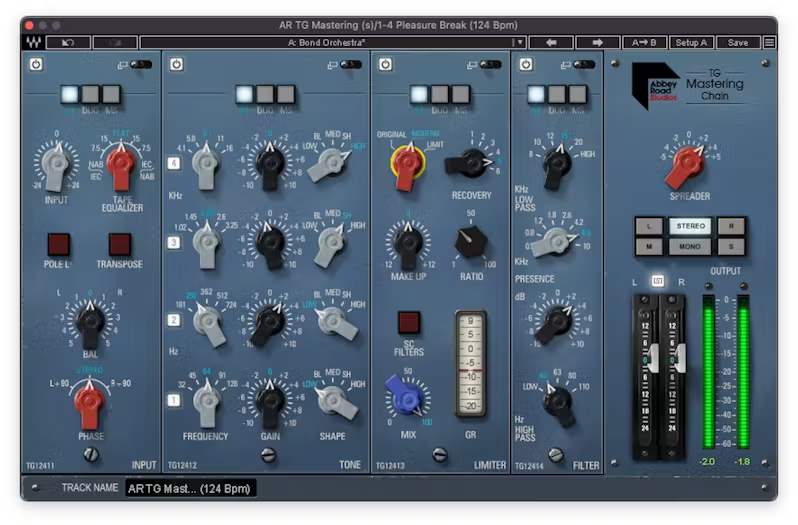Viewport: 798px width, 525px height.
Task: Click the band 4 frequency knob in KHz
Action: click(206, 164)
